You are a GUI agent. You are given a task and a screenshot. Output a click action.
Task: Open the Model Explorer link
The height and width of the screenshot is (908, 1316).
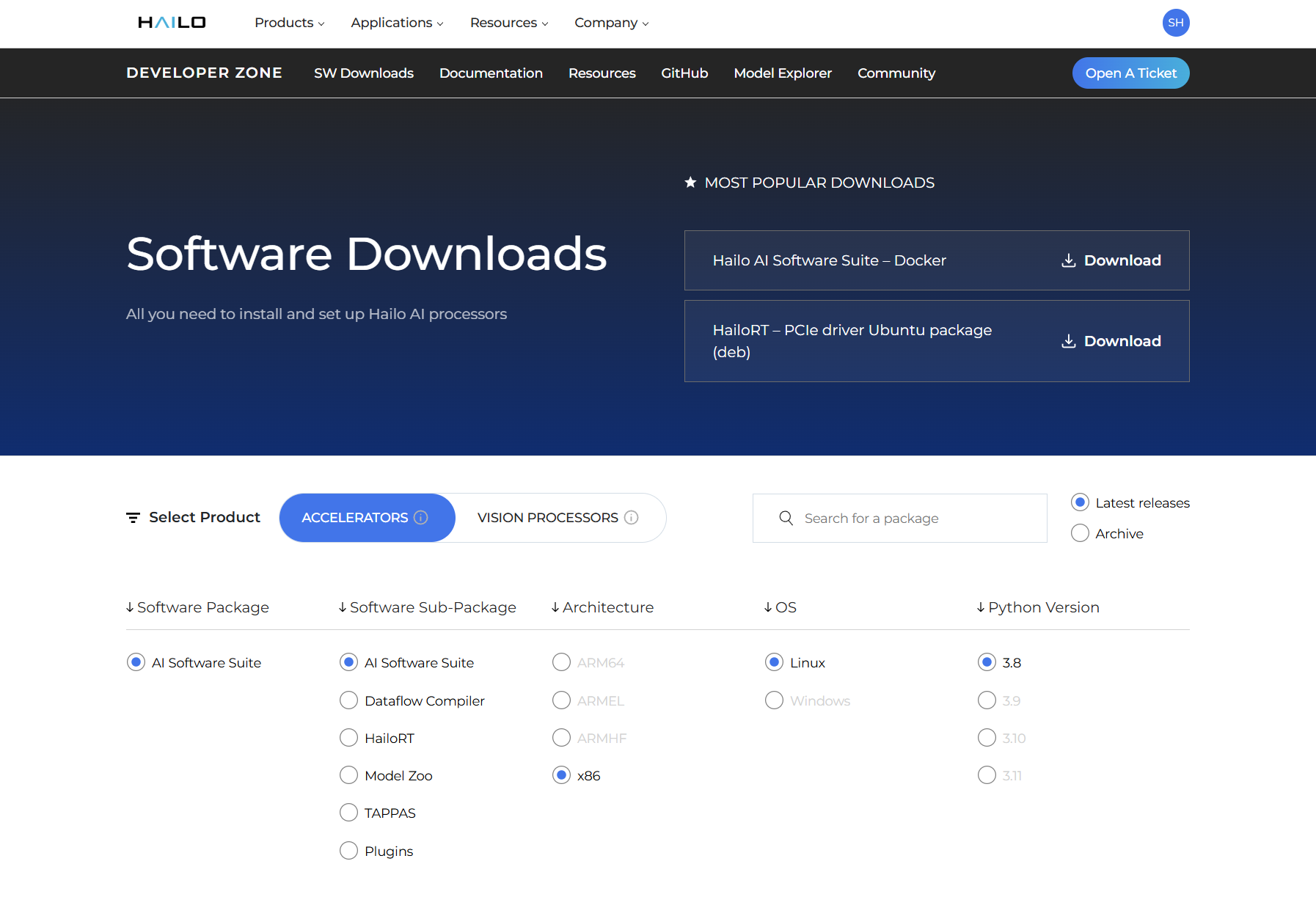coord(783,73)
